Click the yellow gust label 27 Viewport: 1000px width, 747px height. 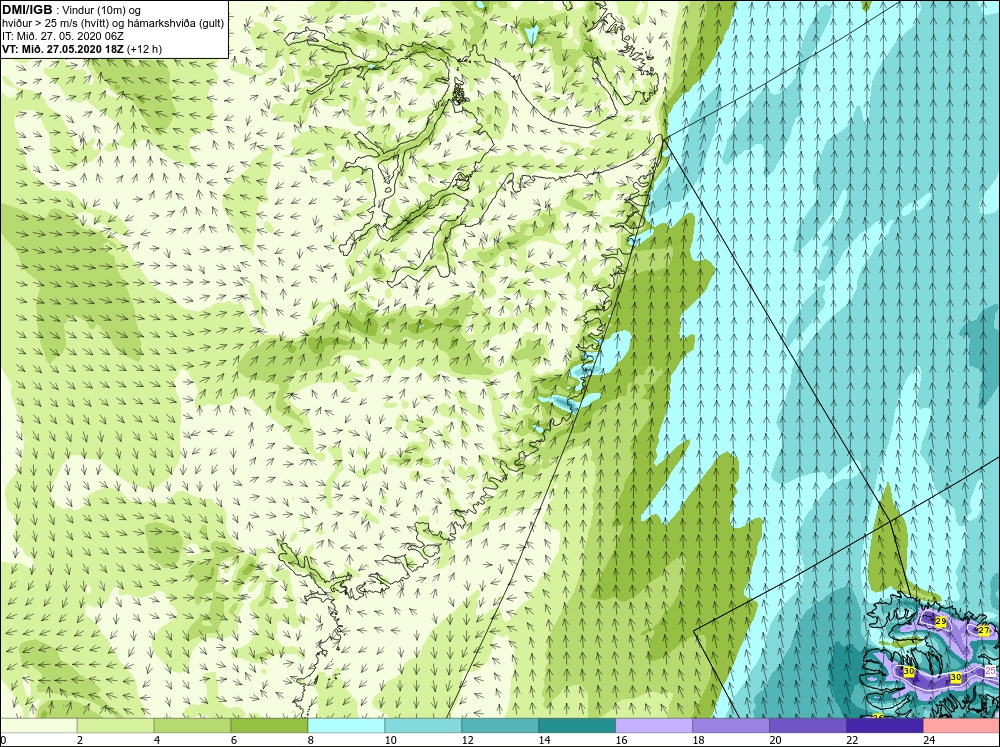tap(984, 630)
